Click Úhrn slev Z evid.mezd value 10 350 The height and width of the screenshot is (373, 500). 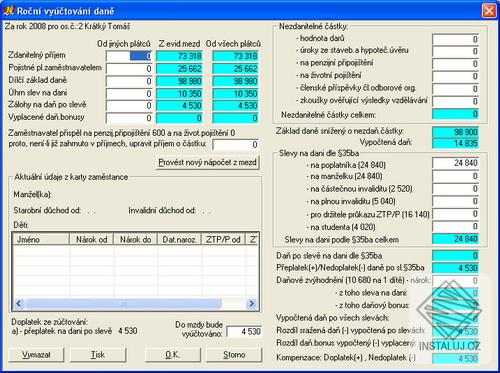(x=179, y=94)
